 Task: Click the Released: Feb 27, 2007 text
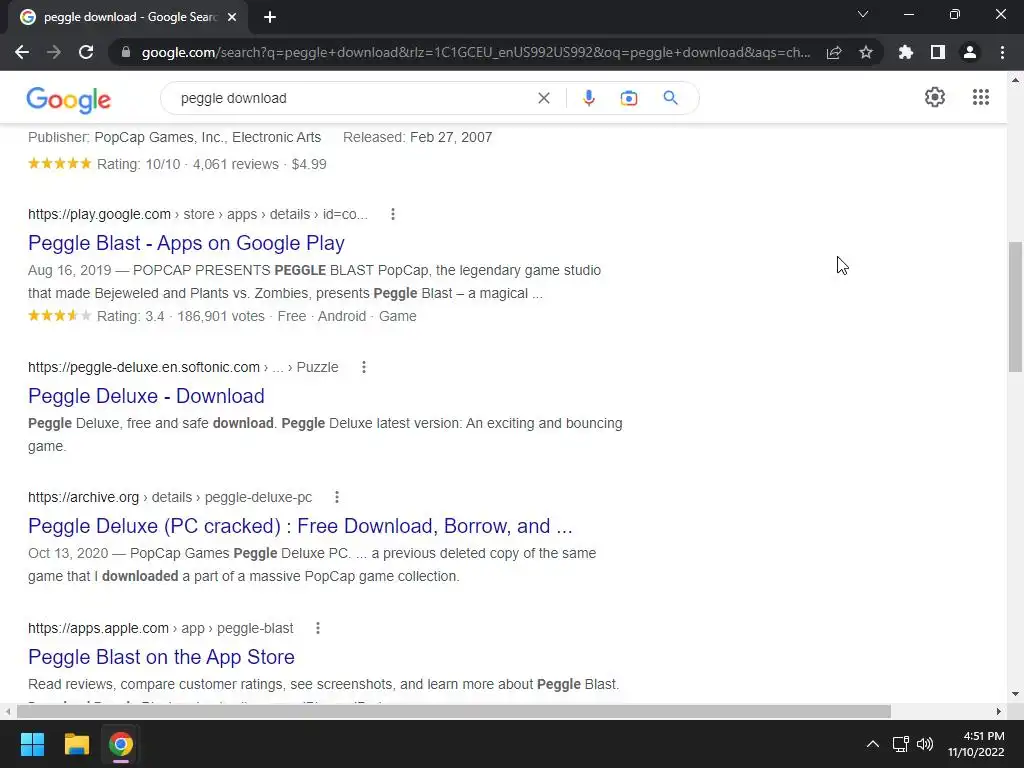click(417, 137)
